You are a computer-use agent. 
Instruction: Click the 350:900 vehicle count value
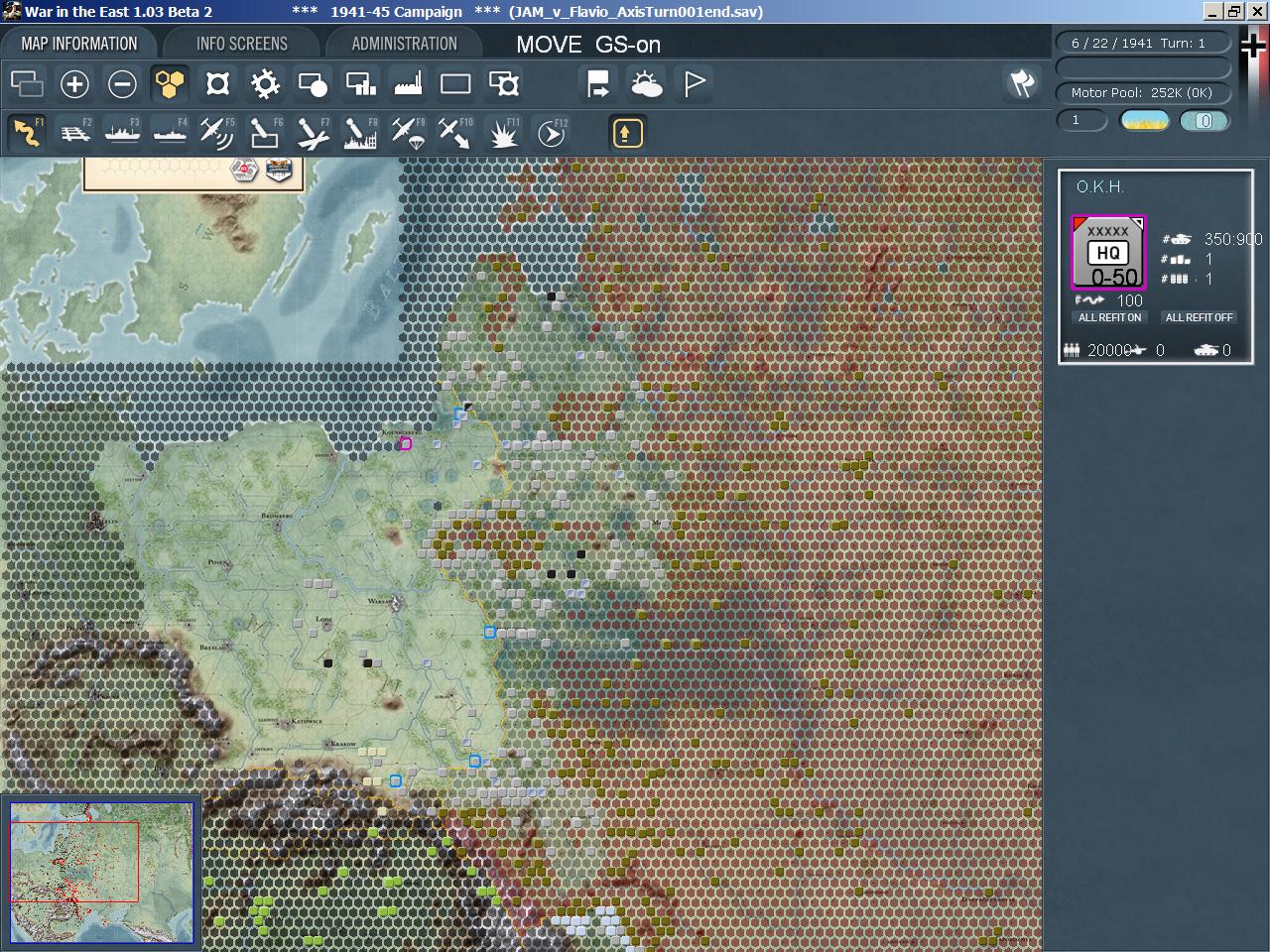[1233, 239]
